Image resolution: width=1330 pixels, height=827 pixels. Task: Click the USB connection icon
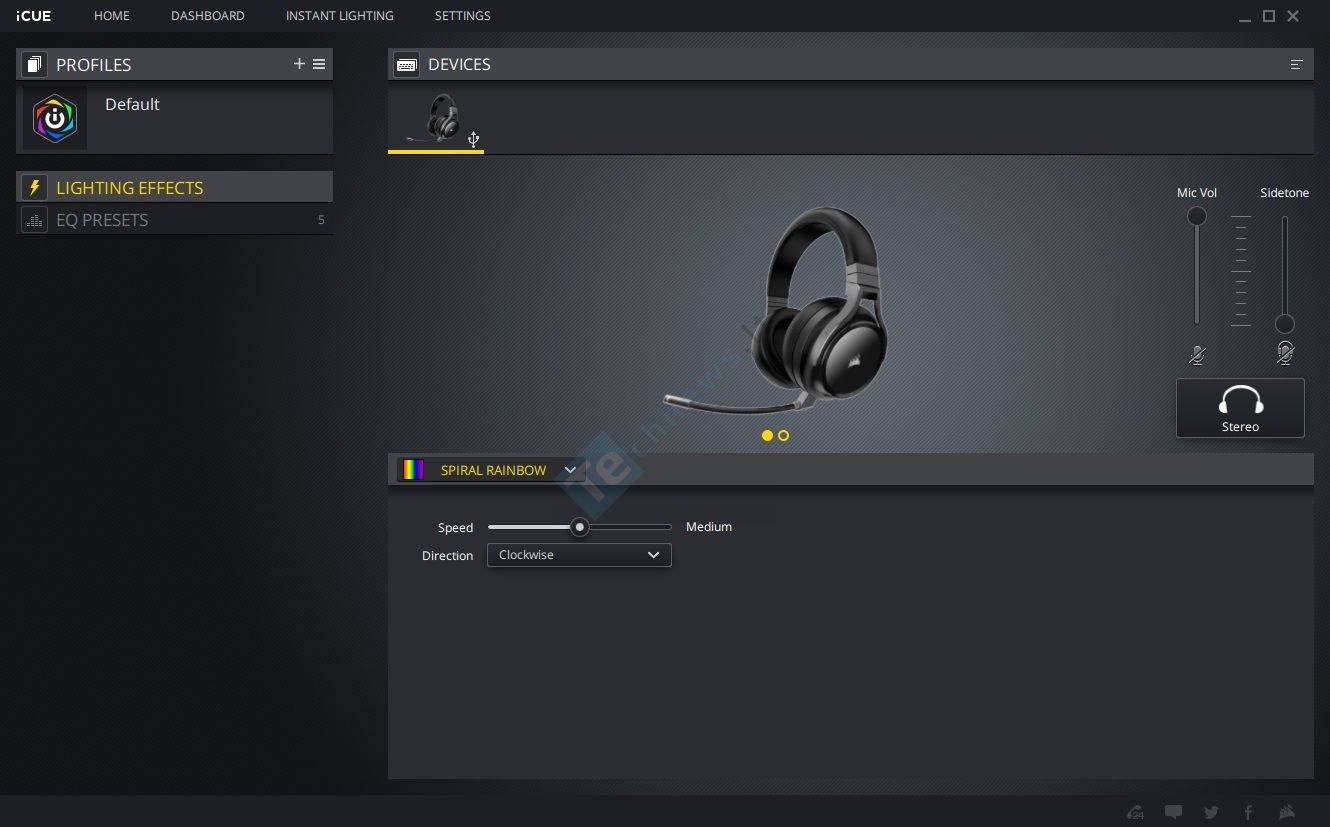click(x=474, y=139)
